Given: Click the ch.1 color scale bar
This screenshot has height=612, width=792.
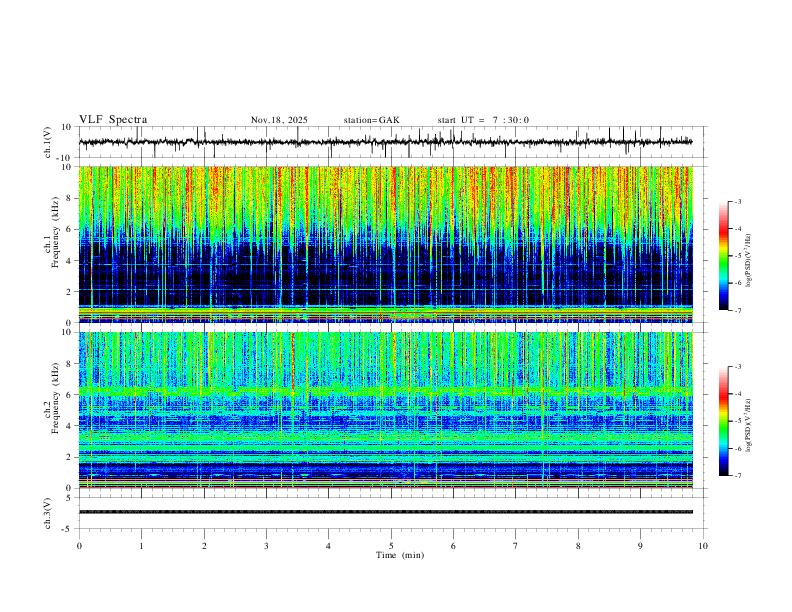Looking at the screenshot, I should [x=724, y=256].
